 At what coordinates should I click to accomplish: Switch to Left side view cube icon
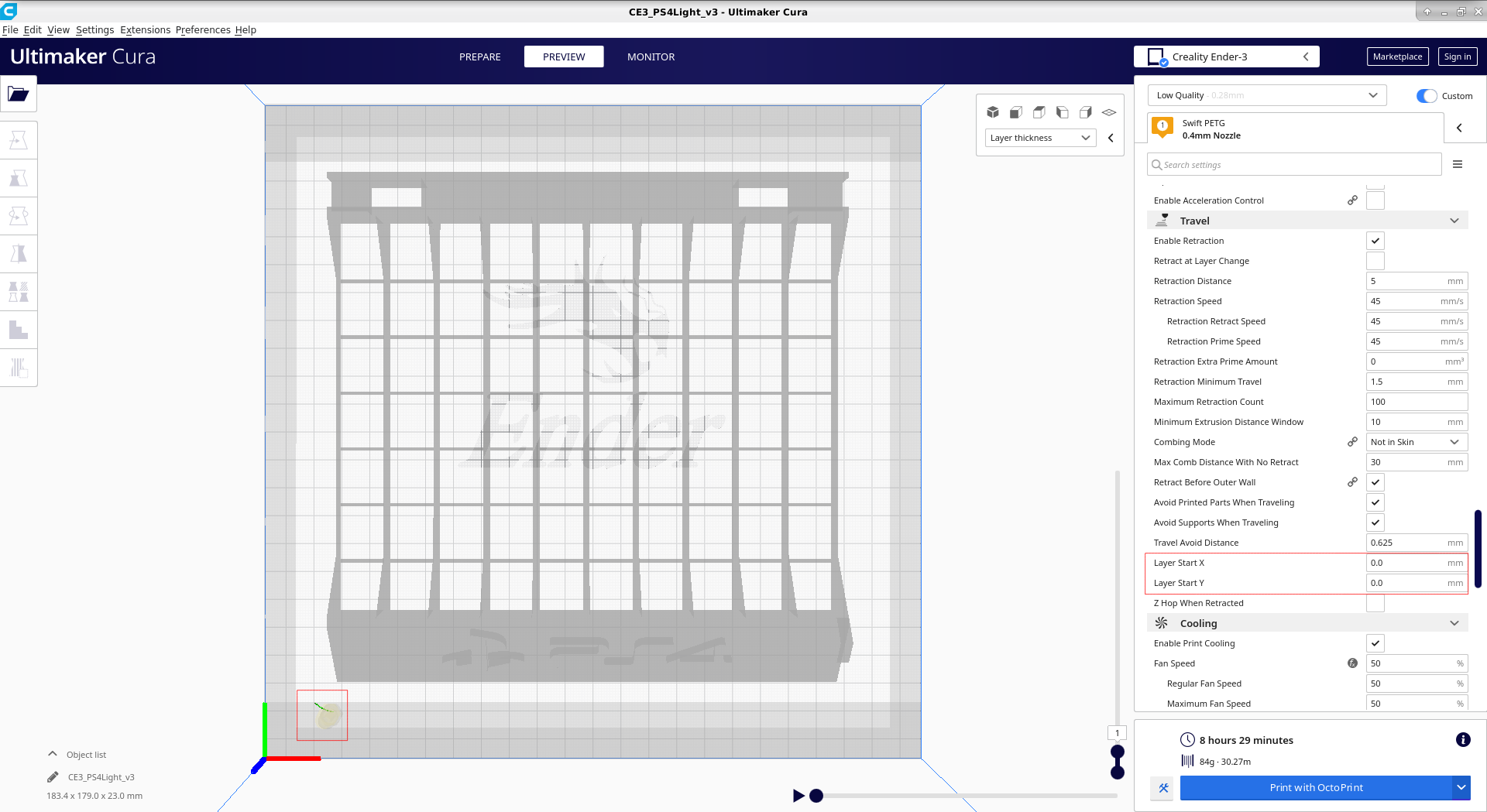(x=1063, y=112)
